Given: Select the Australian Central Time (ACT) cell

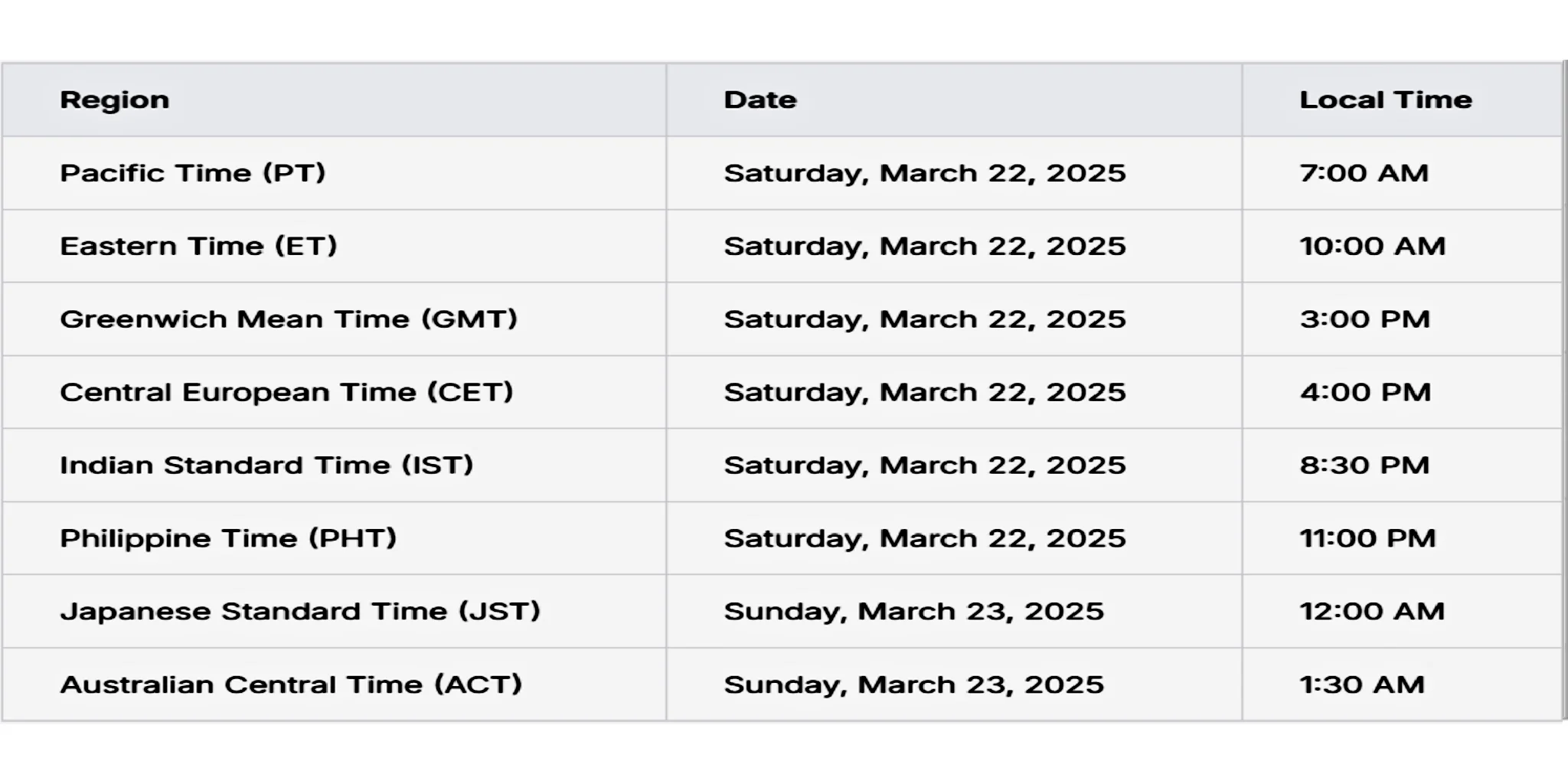Looking at the screenshot, I should click(x=334, y=684).
